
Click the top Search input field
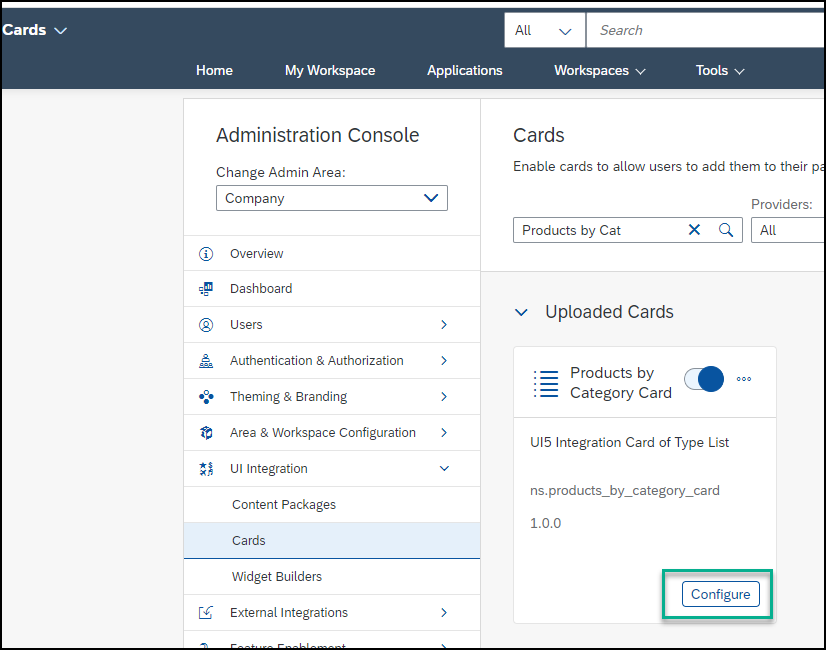(x=706, y=31)
